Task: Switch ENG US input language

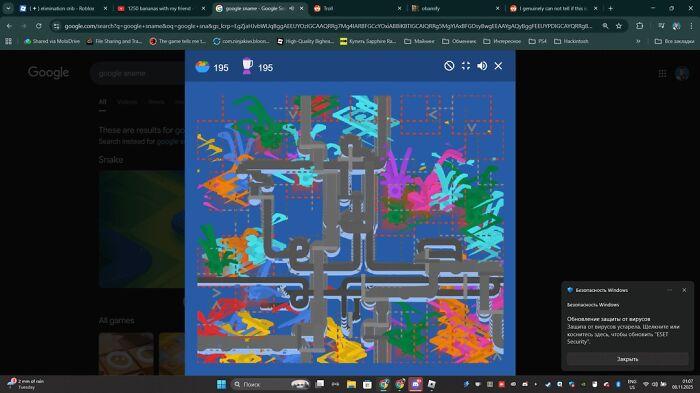Action: click(x=632, y=384)
